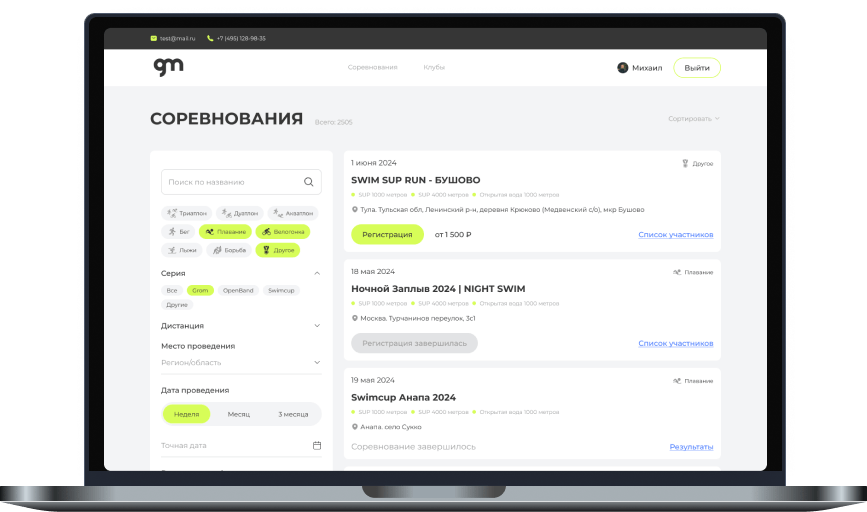Click the phone icon in top bar
Image resolution: width=867 pixels, height=512 pixels.
coord(210,38)
